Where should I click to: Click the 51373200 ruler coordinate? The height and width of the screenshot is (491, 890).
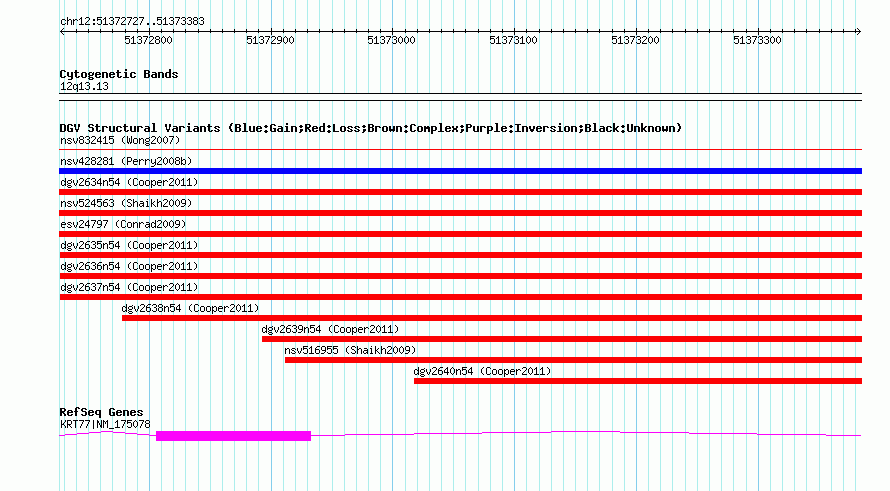(635, 40)
